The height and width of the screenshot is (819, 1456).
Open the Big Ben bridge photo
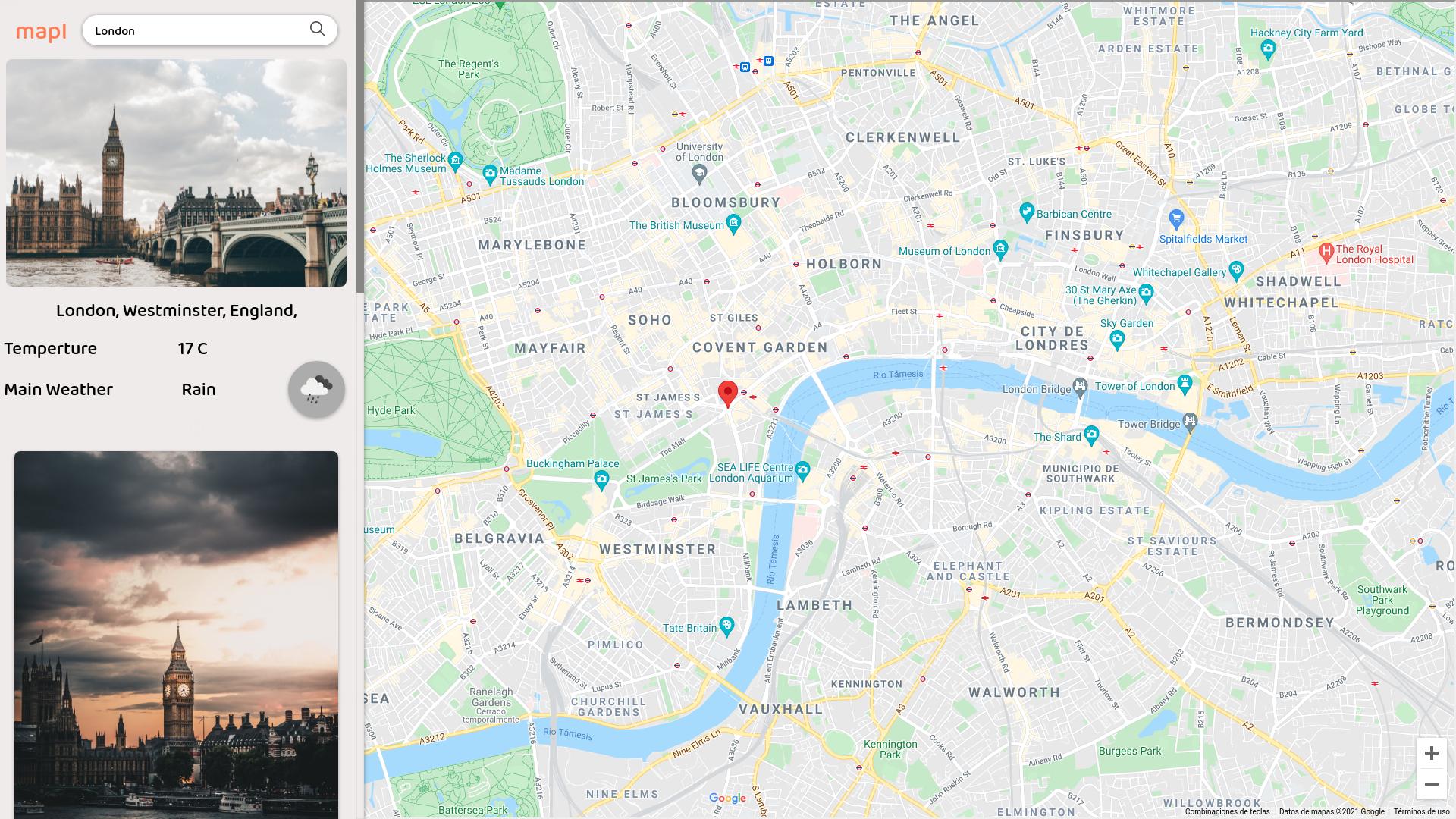176,173
